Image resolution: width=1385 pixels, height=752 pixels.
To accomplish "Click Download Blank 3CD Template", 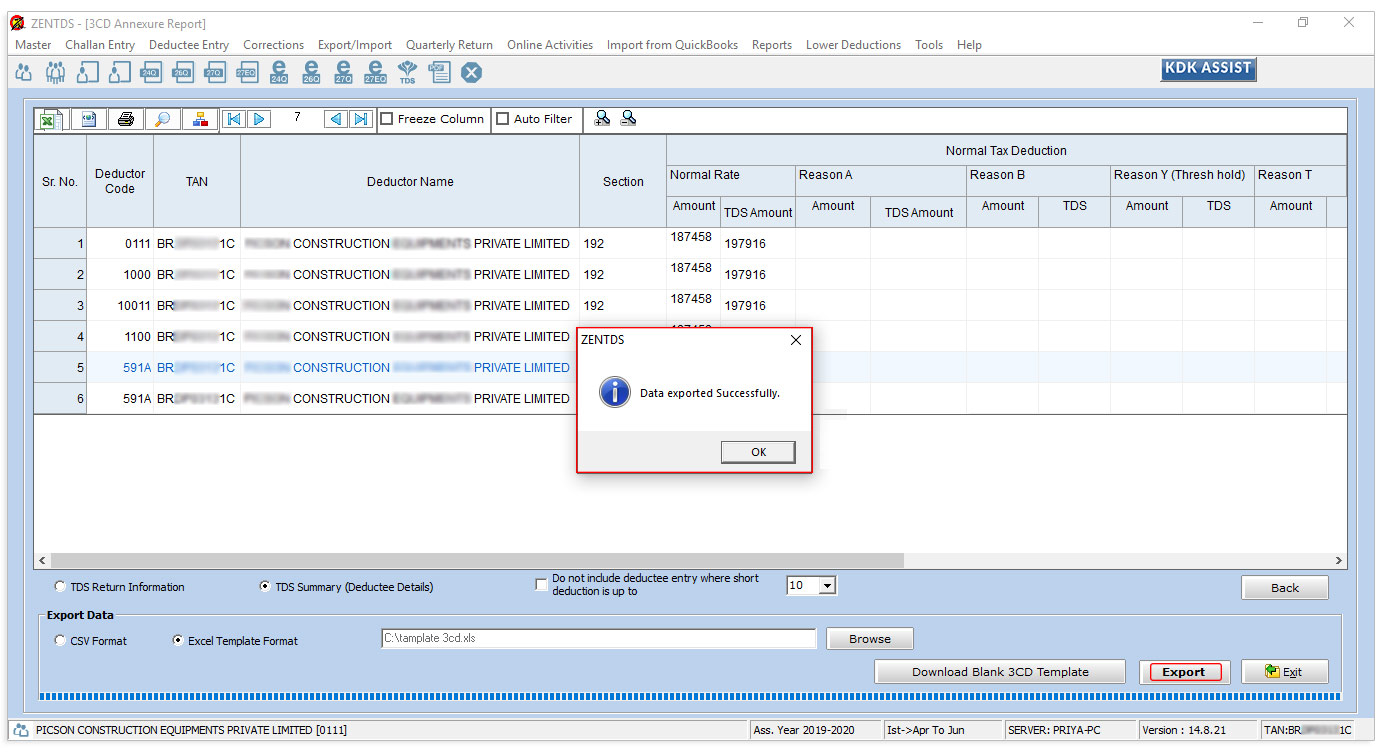I will click(1000, 672).
